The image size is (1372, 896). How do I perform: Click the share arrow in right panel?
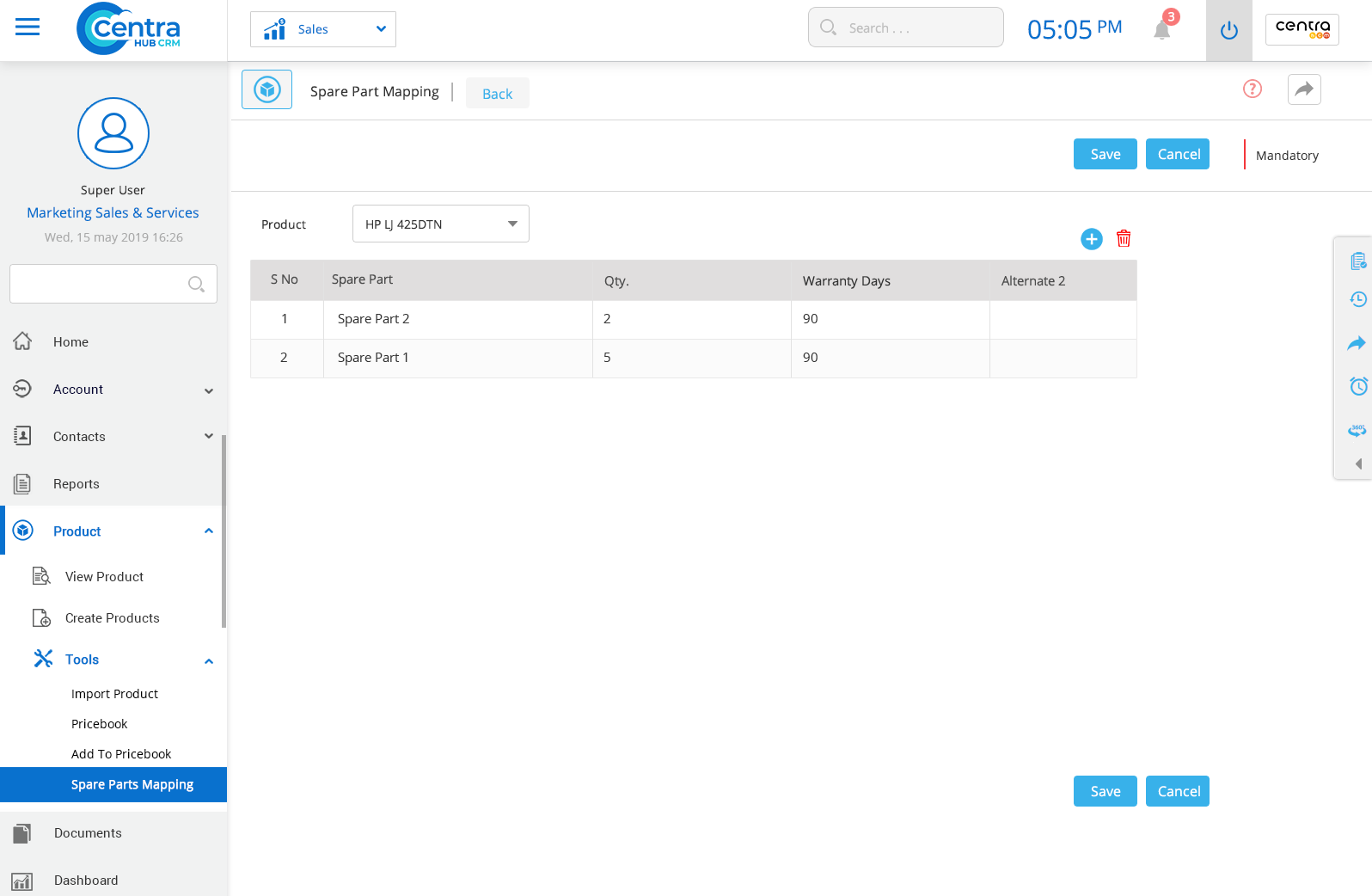coord(1357,343)
